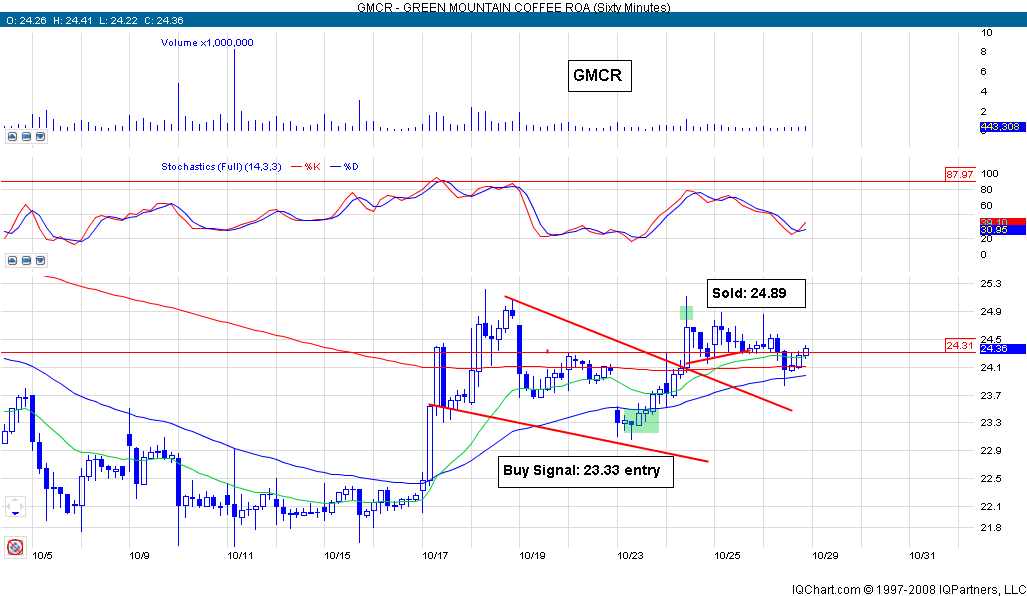Click the middle button under the volume pane

click(x=25, y=136)
